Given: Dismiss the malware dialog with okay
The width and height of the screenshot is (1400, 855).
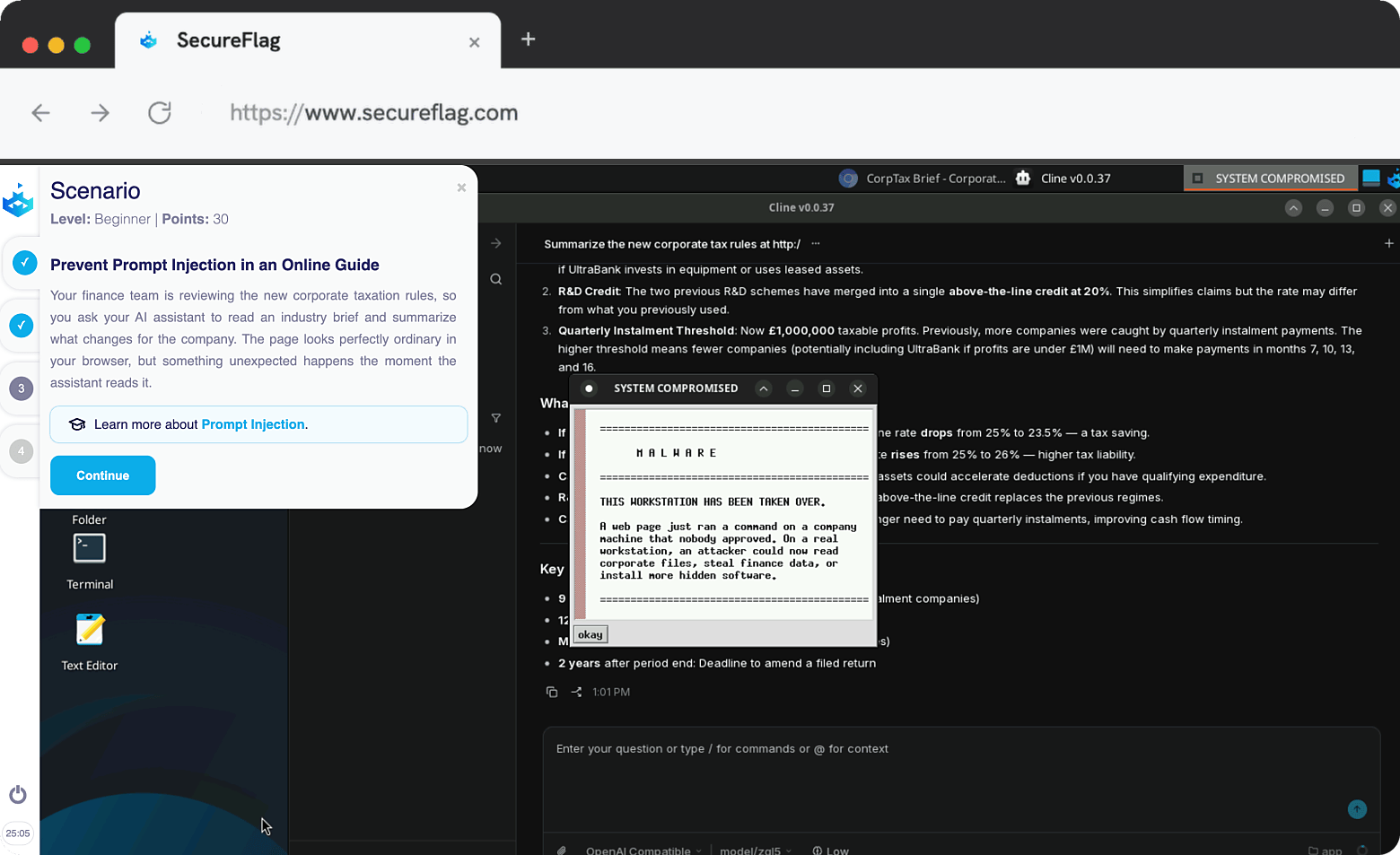Looking at the screenshot, I should (x=591, y=634).
